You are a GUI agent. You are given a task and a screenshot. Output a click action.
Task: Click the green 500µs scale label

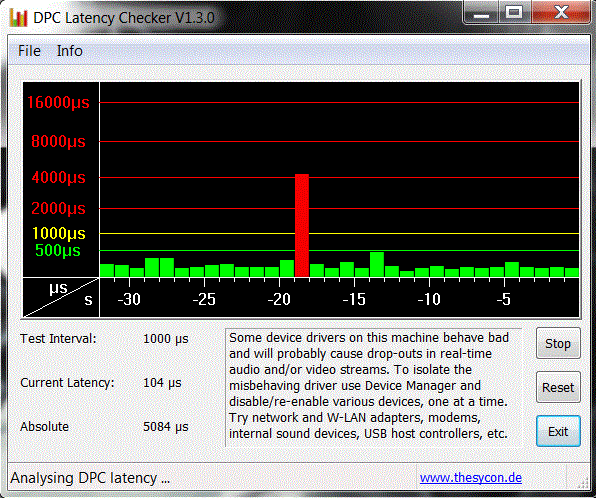(x=58, y=251)
